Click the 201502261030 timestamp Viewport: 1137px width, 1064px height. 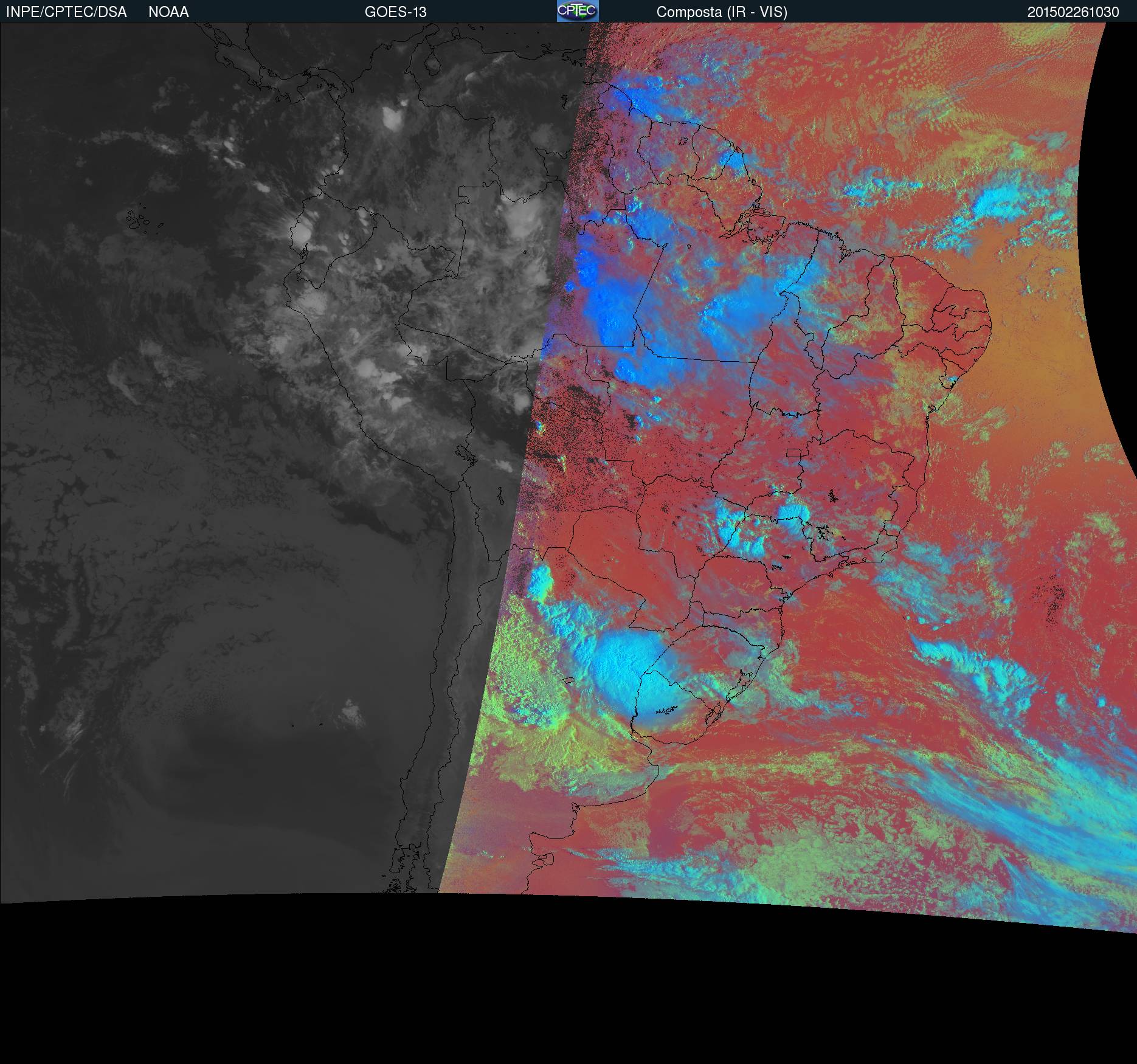coord(1073,12)
